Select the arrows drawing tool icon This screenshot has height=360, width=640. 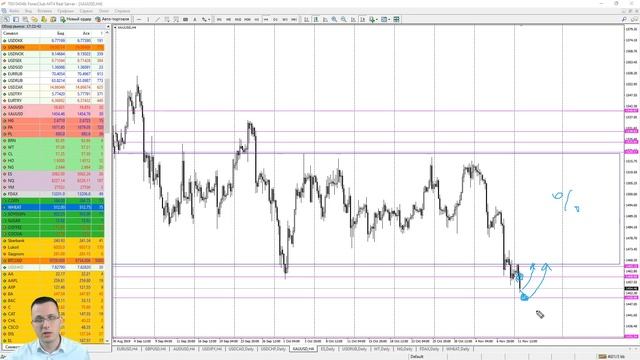204,19
